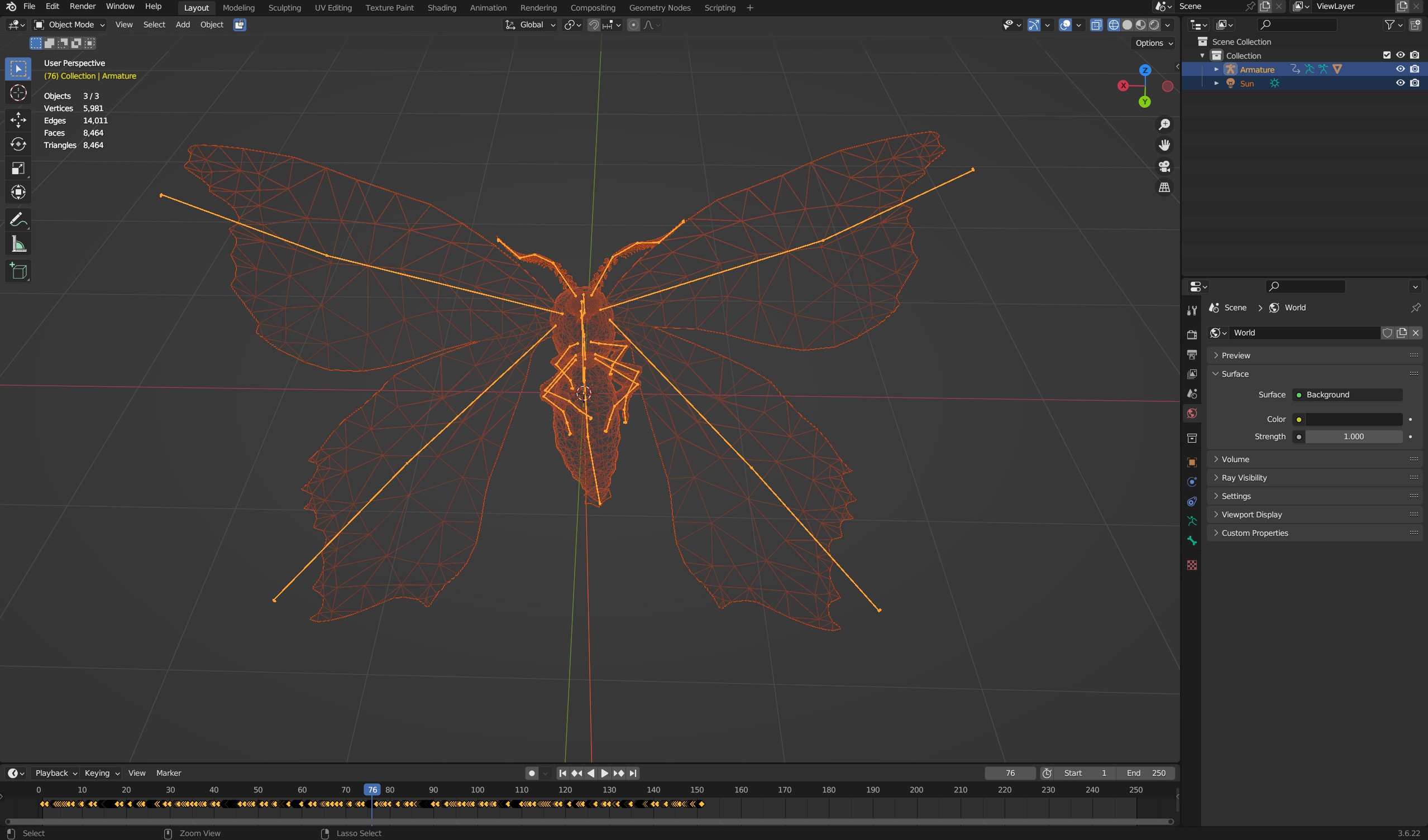Choose the Add Cube tool

pyautogui.click(x=18, y=271)
